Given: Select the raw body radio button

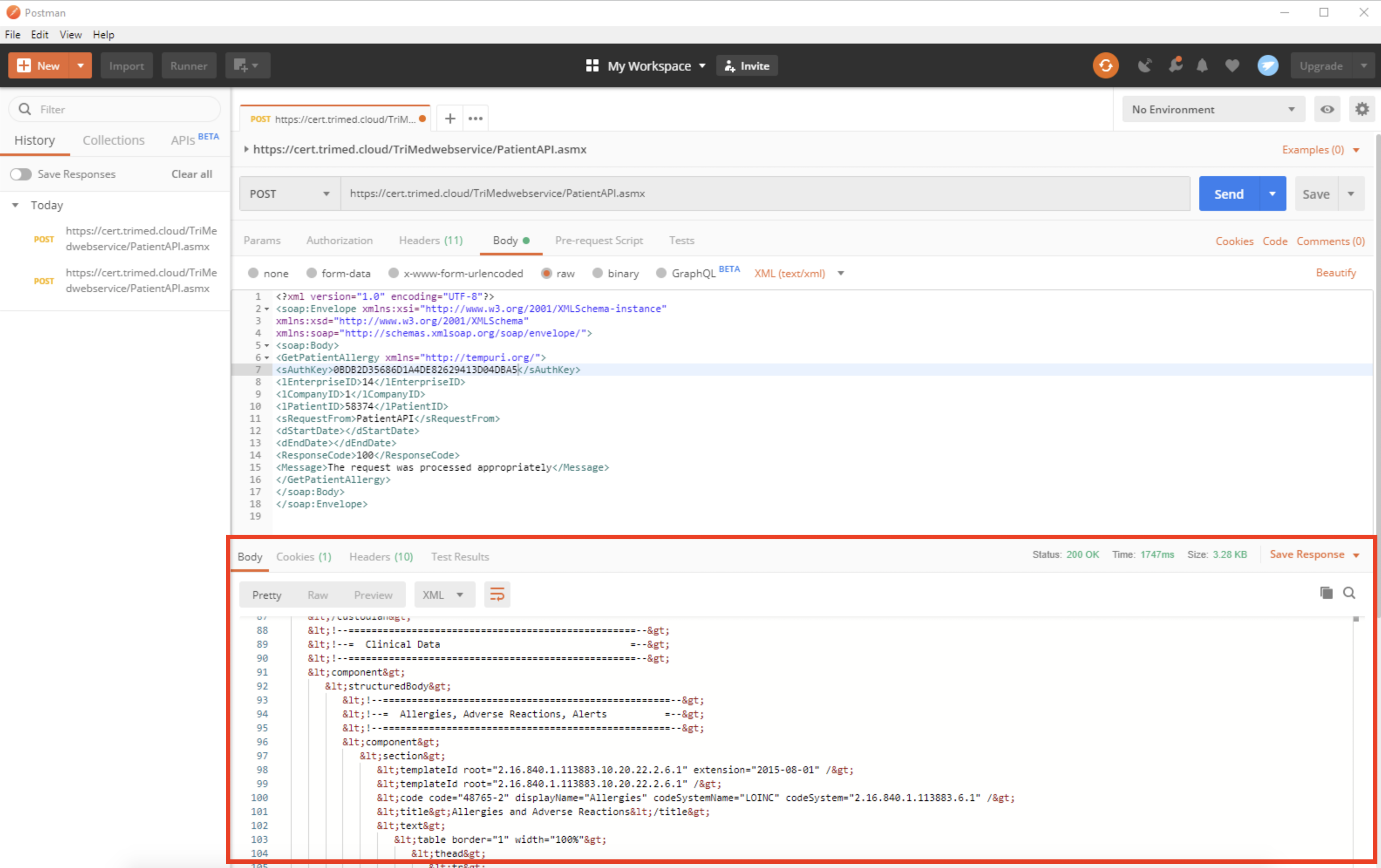Looking at the screenshot, I should coord(546,273).
